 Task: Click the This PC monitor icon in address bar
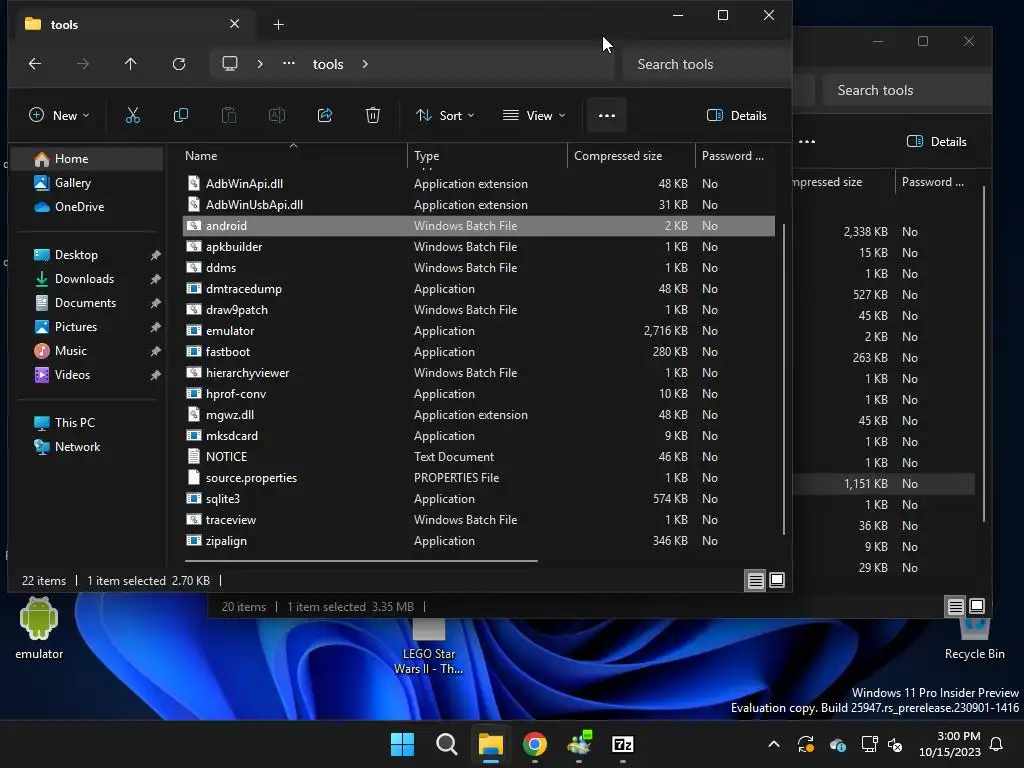pos(230,64)
